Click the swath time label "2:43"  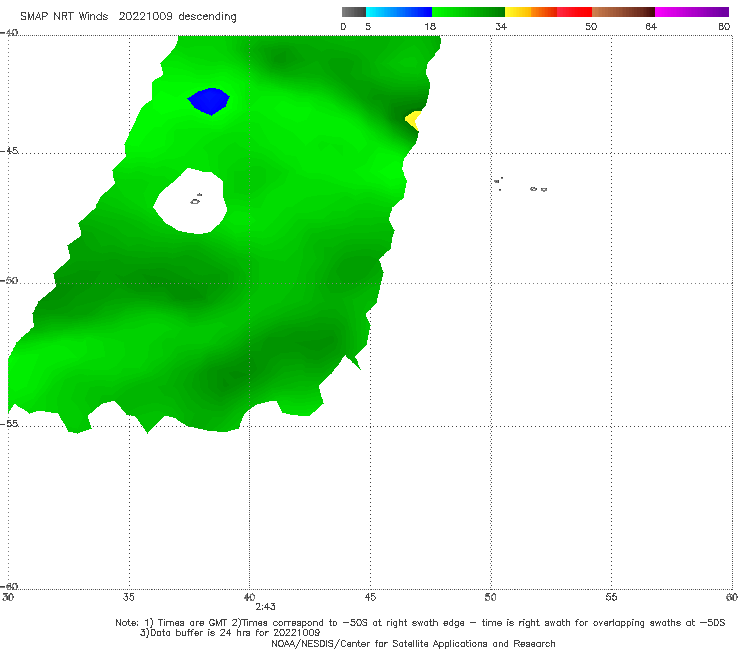[x=265, y=607]
